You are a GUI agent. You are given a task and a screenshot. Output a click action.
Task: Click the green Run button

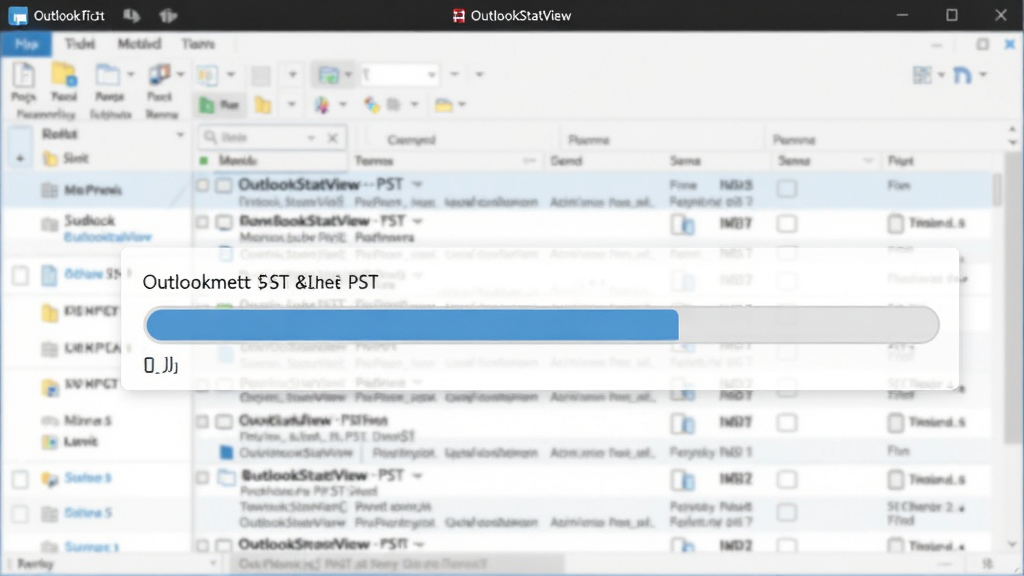[219, 104]
